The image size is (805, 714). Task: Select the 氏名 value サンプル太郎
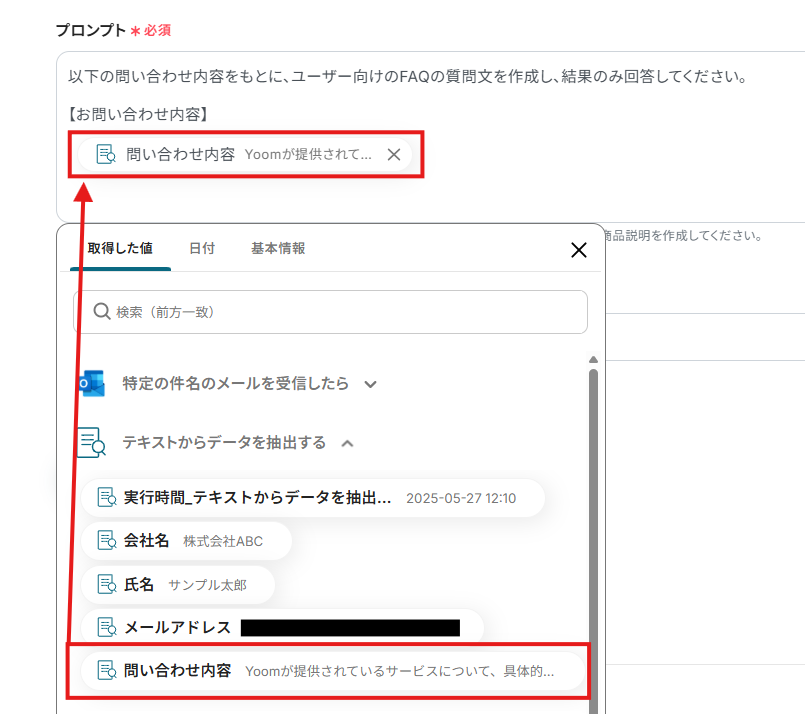pyautogui.click(x=178, y=585)
